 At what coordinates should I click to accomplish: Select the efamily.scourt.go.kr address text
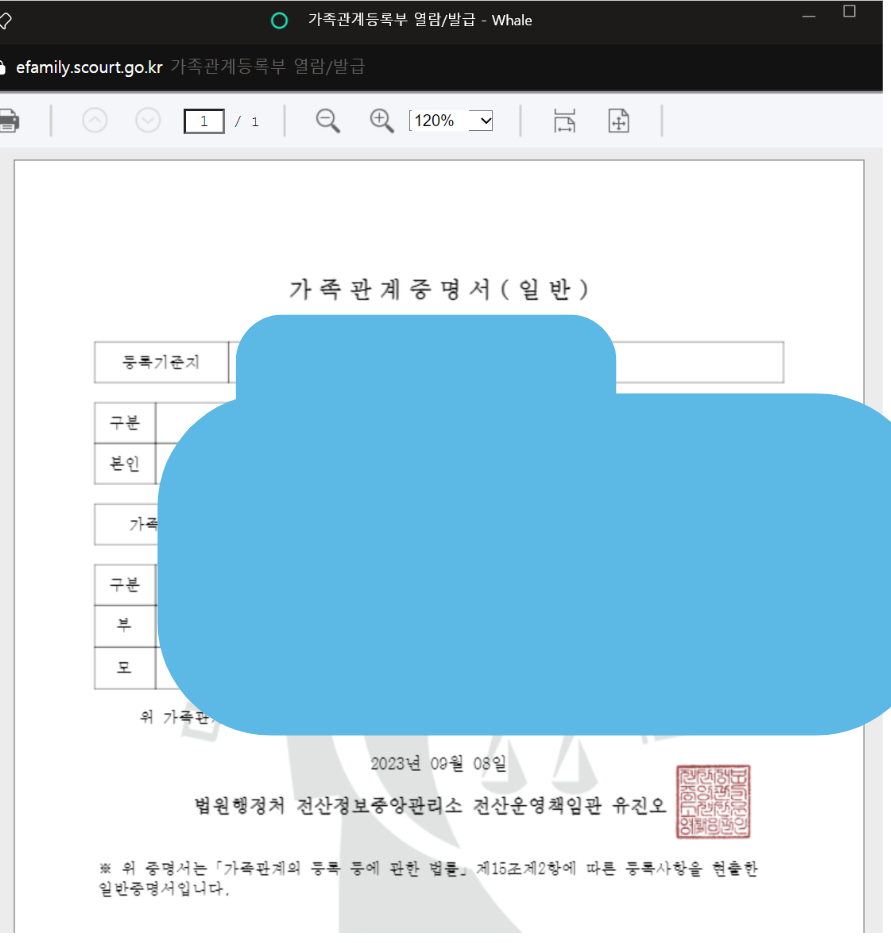click(x=87, y=67)
